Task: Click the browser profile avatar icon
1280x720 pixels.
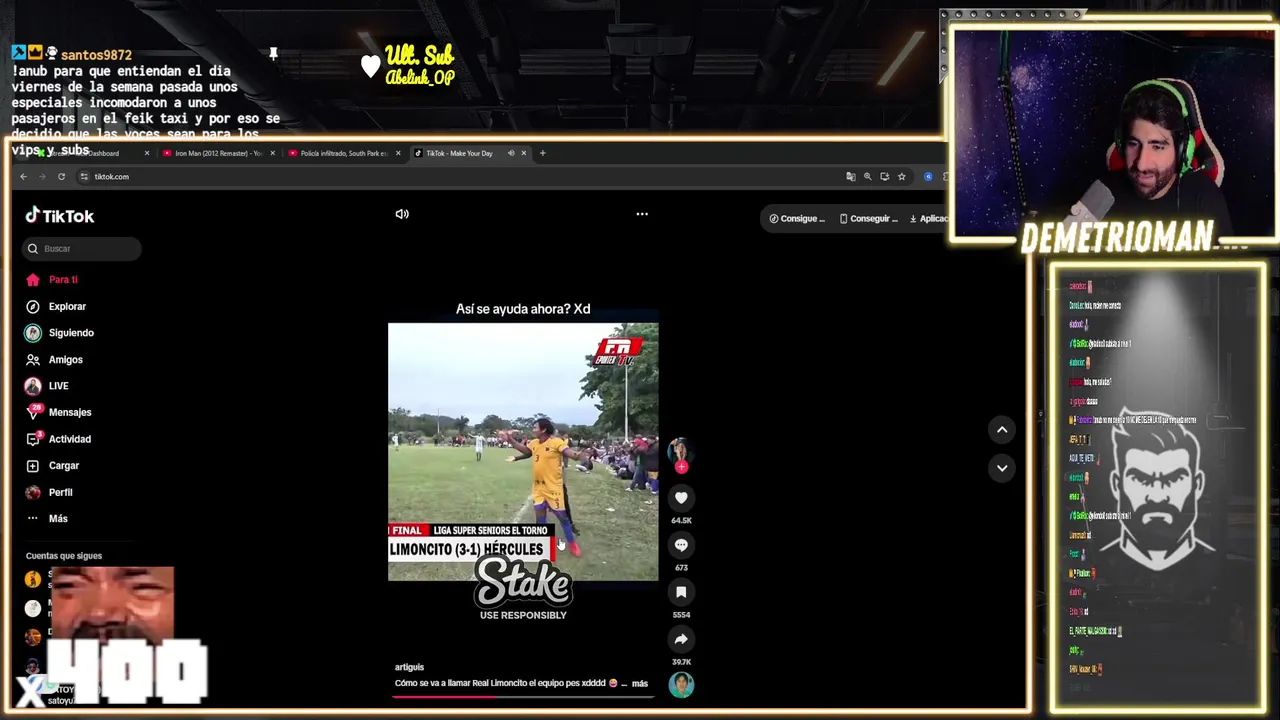Action: pos(928,177)
